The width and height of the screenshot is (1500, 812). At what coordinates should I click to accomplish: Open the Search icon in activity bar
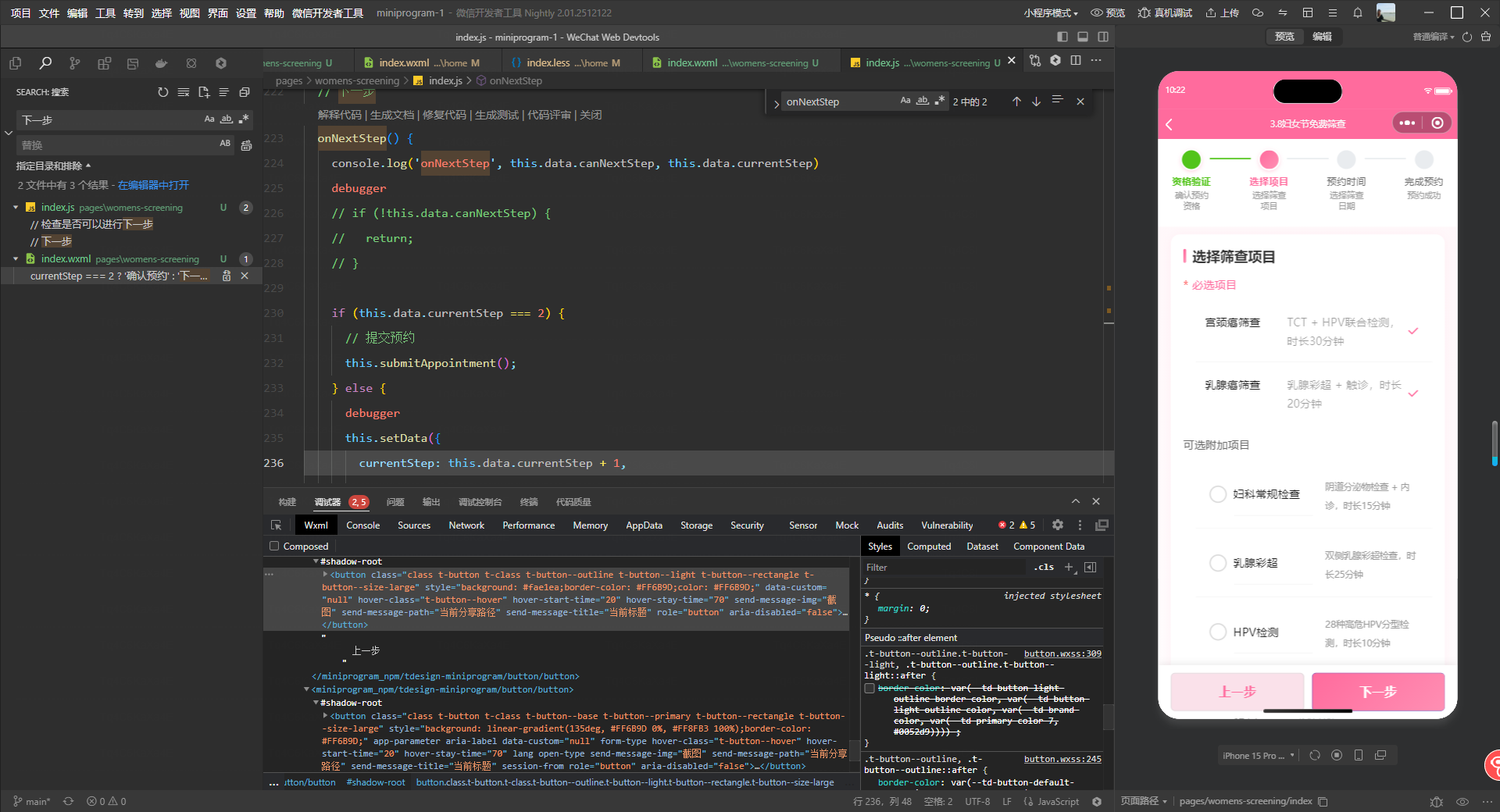45,63
